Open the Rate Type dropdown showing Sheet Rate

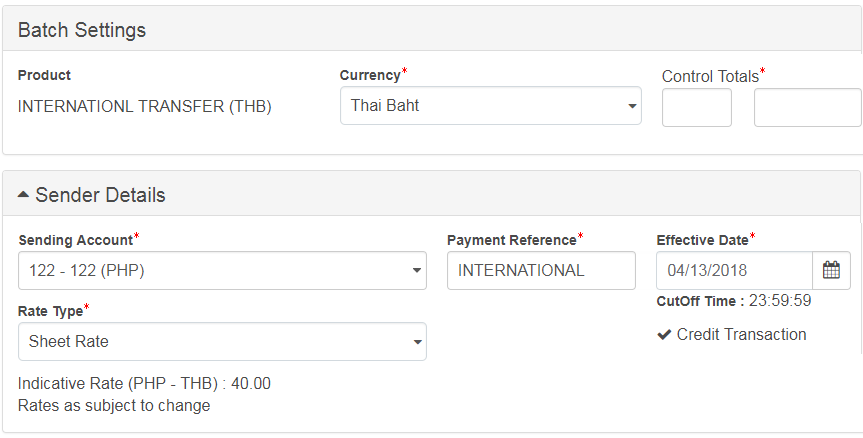coord(222,341)
